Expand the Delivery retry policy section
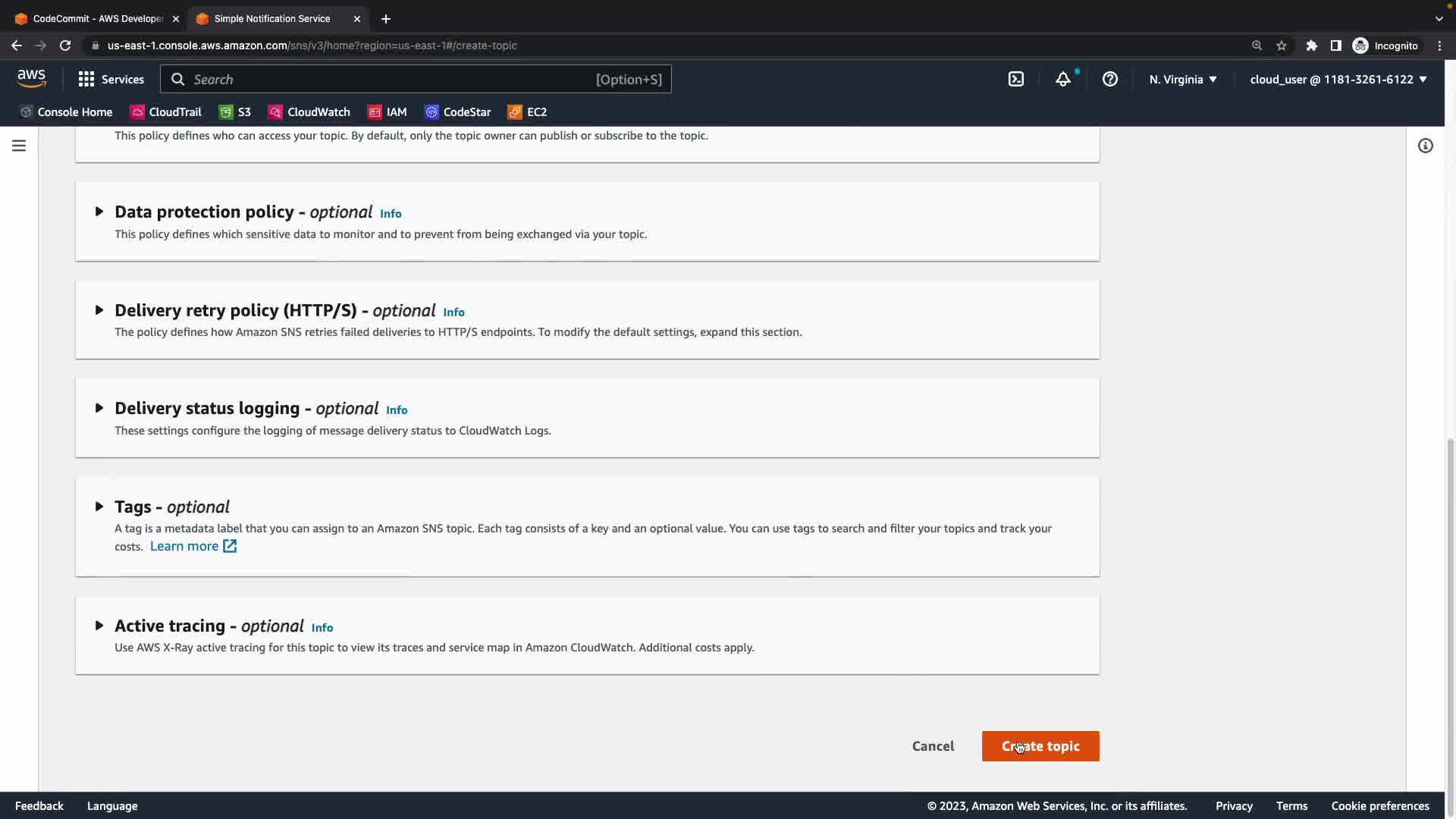The width and height of the screenshot is (1456, 819). (x=99, y=310)
